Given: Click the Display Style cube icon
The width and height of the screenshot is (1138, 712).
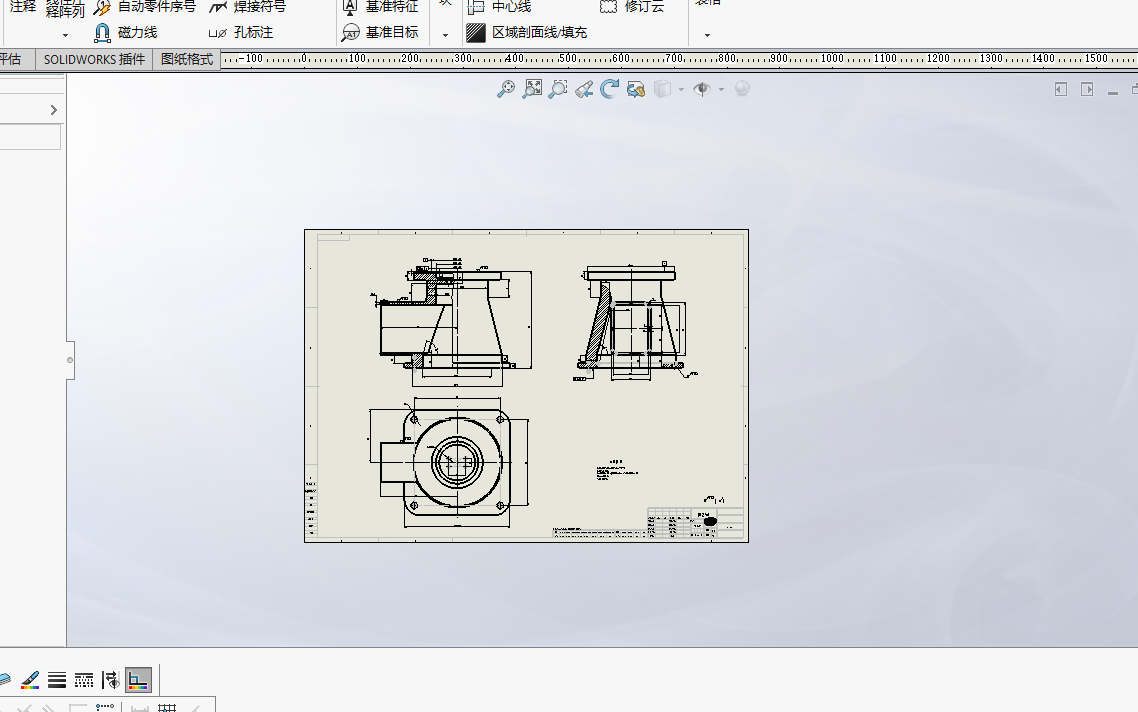Looking at the screenshot, I should [662, 89].
